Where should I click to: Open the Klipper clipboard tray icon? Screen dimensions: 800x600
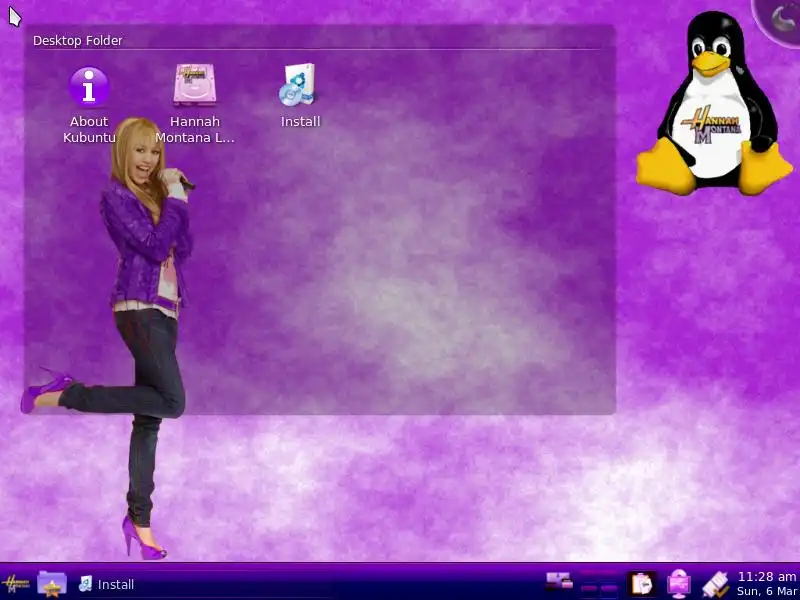(641, 584)
